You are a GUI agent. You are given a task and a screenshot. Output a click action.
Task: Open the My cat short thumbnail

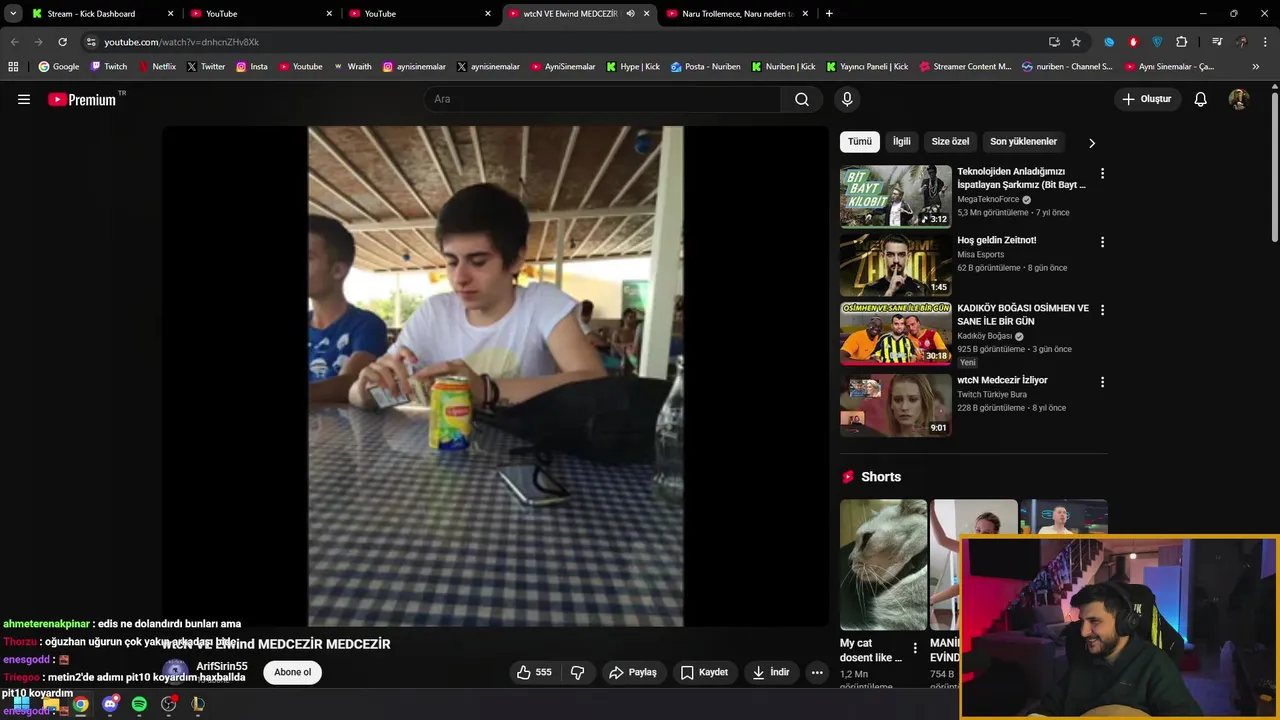click(884, 564)
